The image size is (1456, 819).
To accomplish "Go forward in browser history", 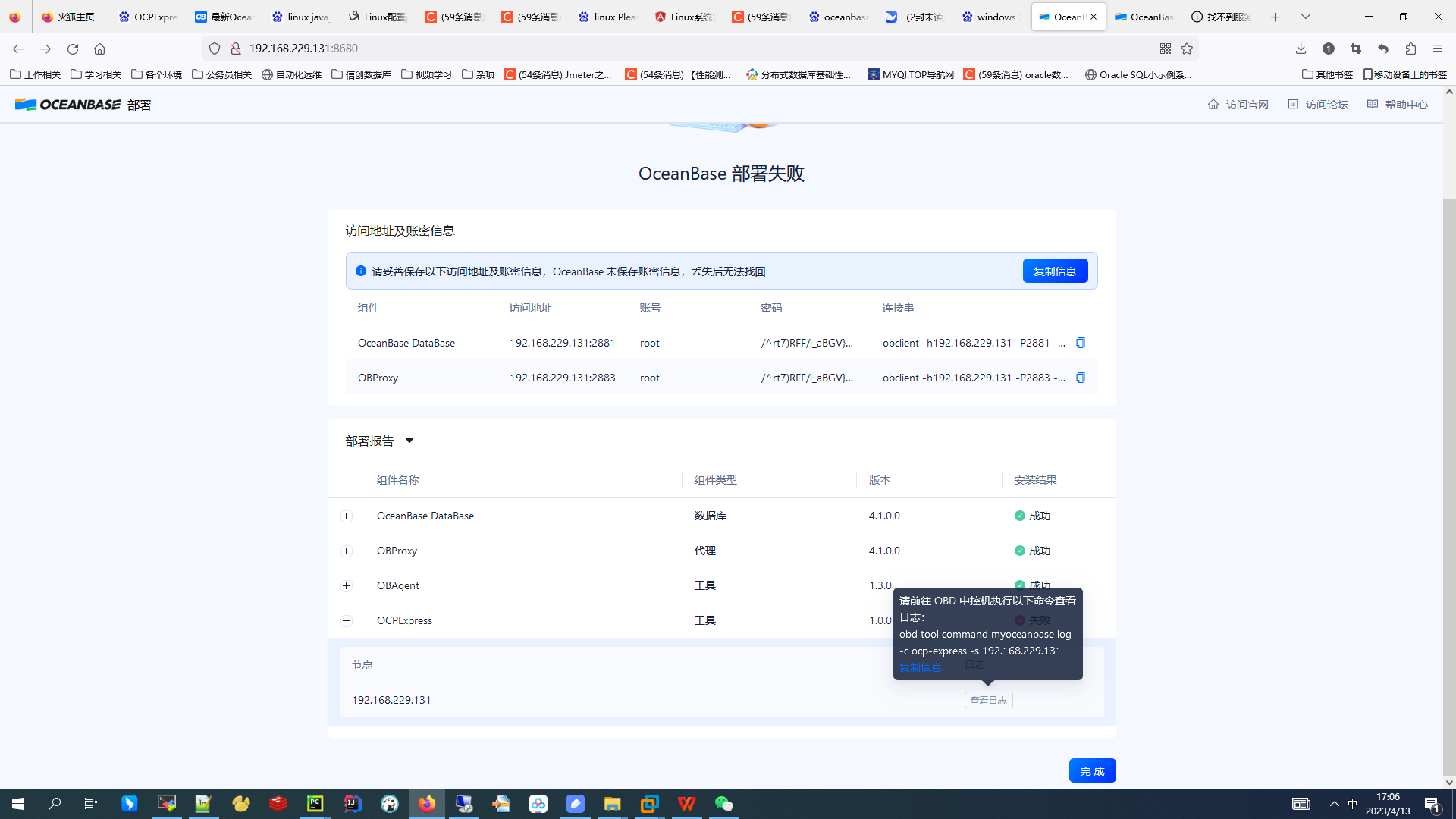I will click(x=45, y=49).
